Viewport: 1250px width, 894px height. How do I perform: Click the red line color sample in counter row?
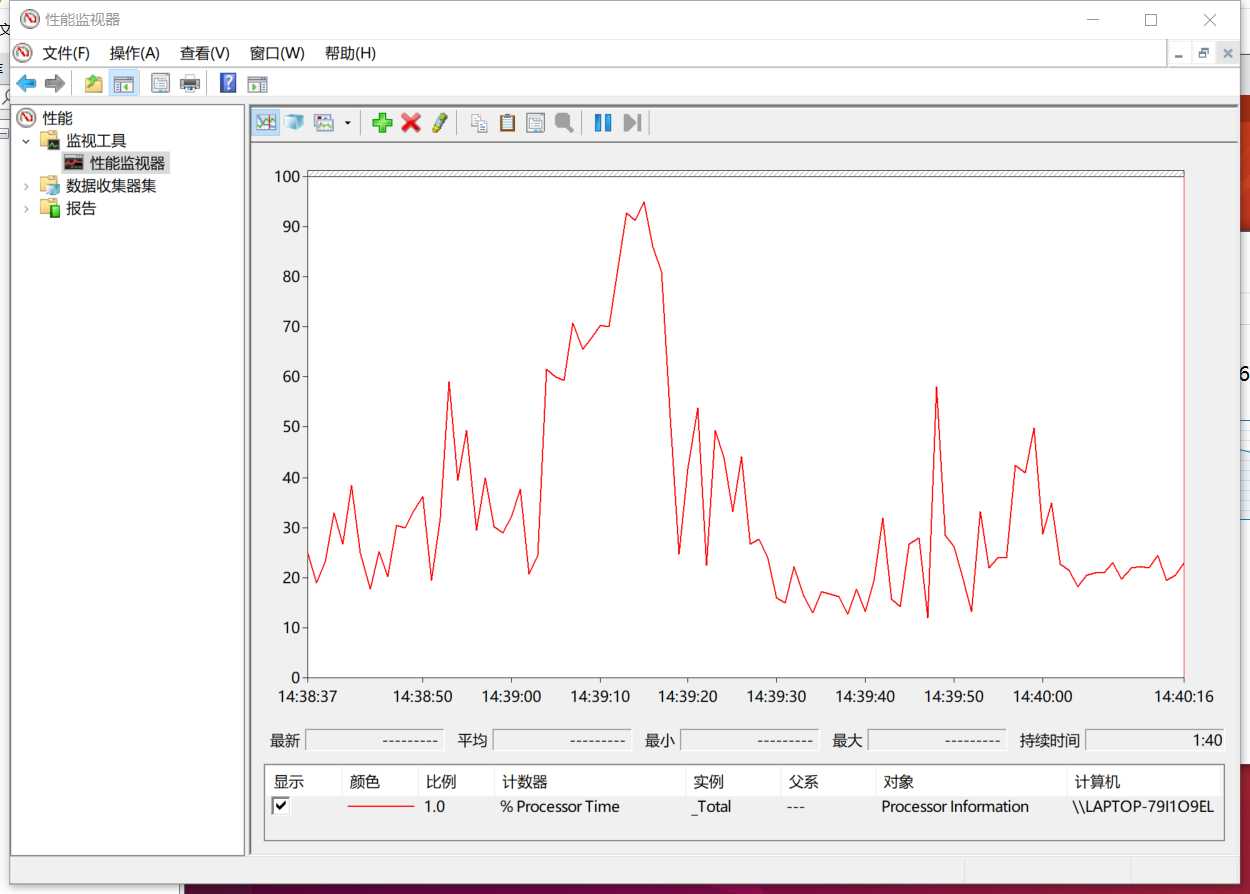pos(381,806)
